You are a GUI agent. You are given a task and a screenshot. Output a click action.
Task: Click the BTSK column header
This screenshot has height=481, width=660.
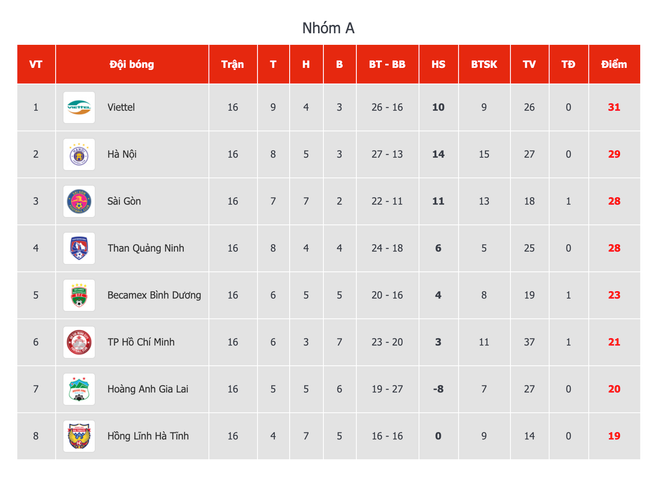[x=484, y=64]
